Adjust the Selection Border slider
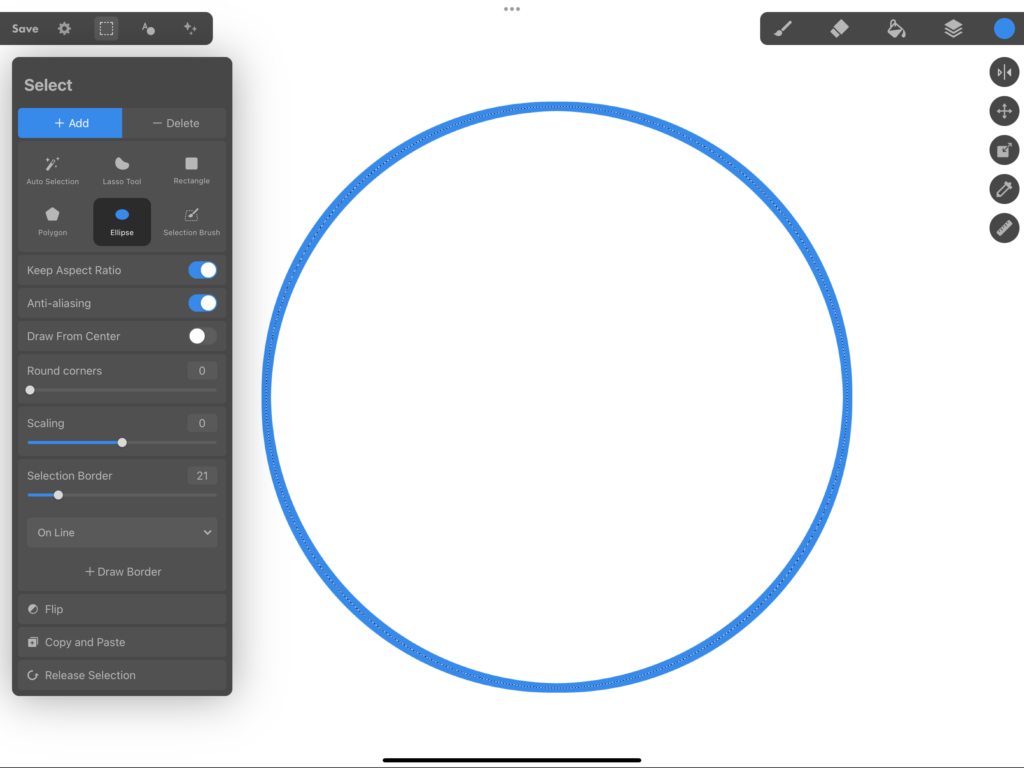The width and height of the screenshot is (1024, 768). coord(58,494)
